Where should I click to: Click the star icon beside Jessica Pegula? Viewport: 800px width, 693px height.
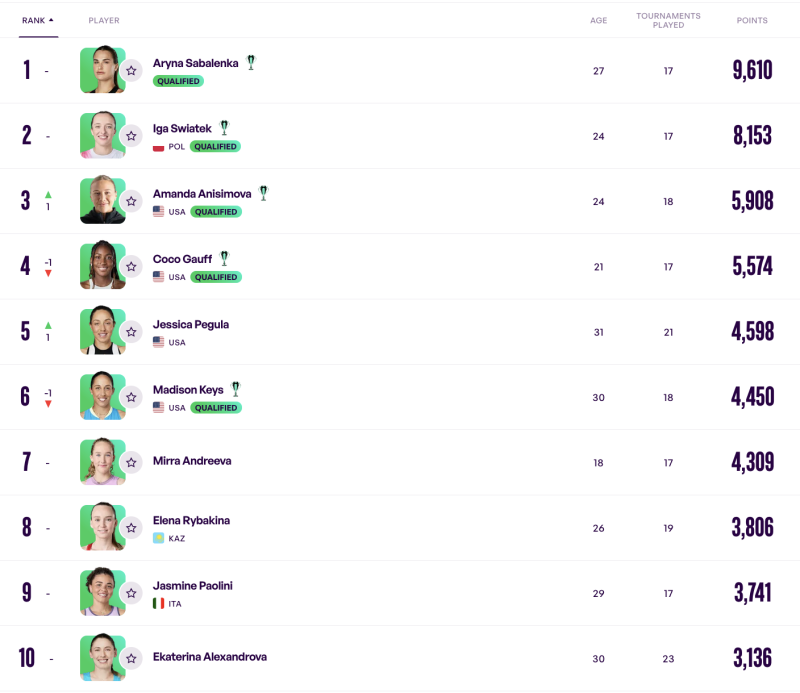tap(131, 332)
